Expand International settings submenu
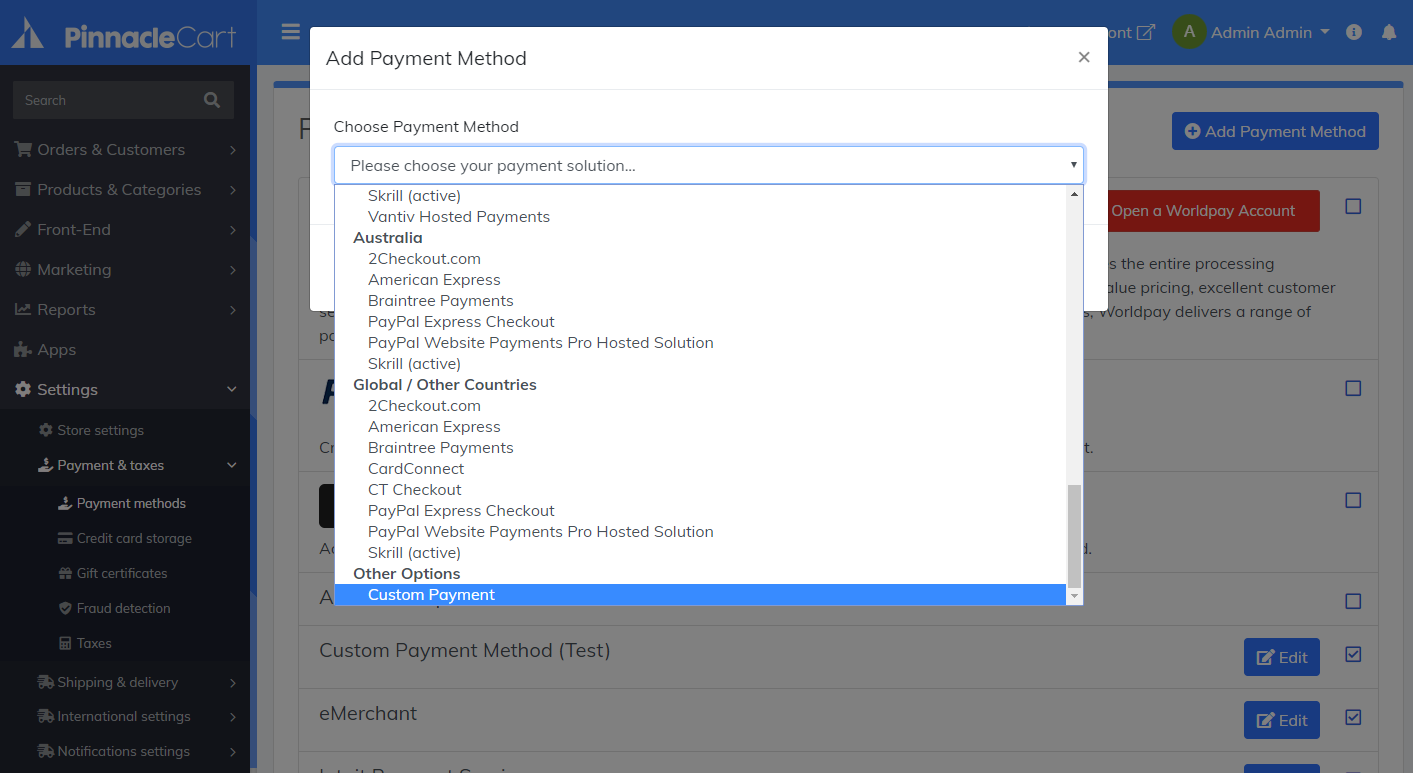 point(125,716)
